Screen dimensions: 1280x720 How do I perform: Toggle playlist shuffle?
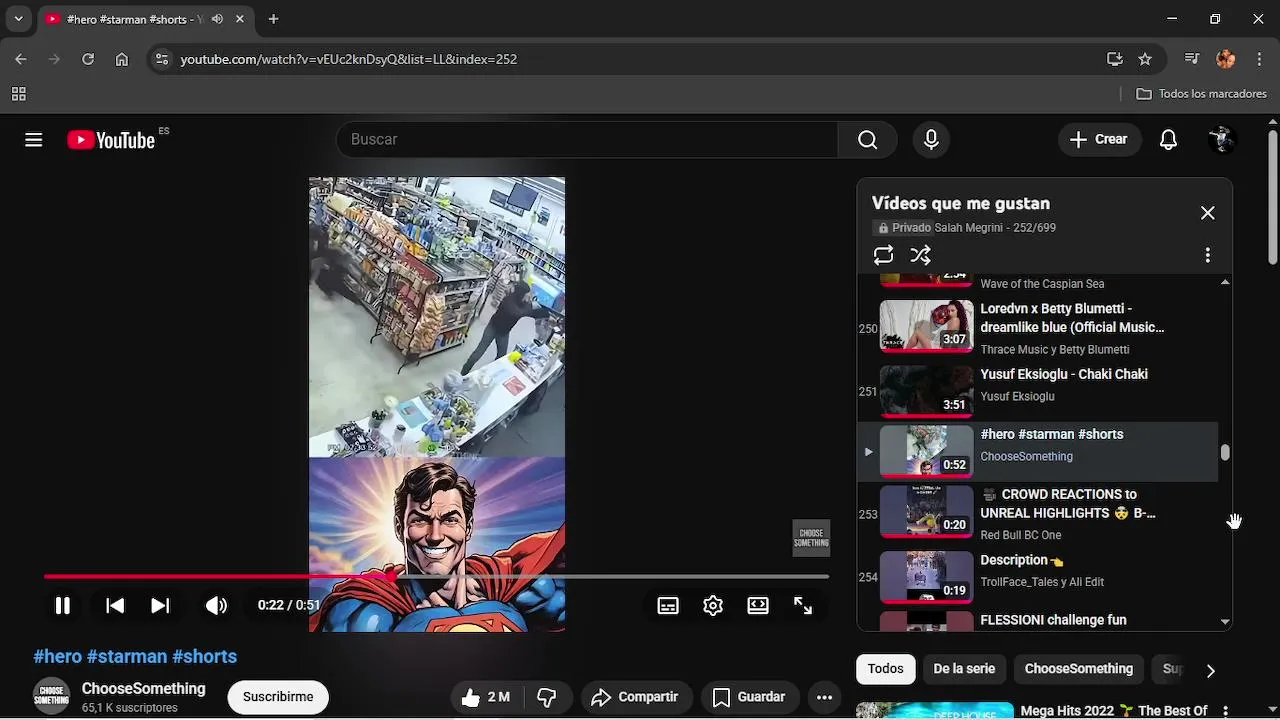tap(921, 255)
